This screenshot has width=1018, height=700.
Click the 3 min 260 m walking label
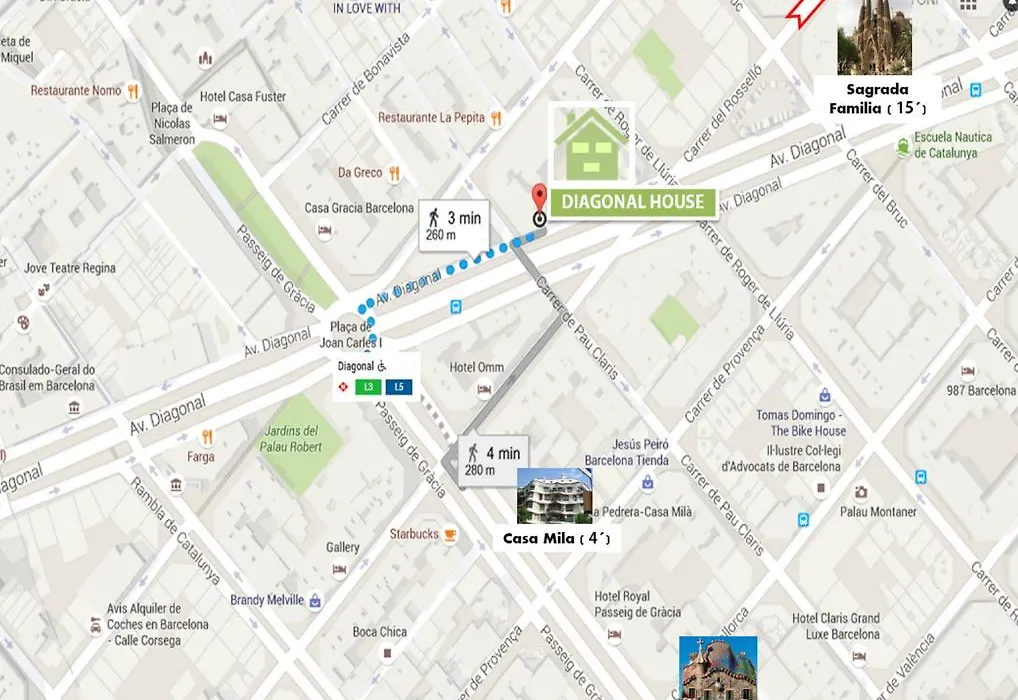(x=454, y=225)
